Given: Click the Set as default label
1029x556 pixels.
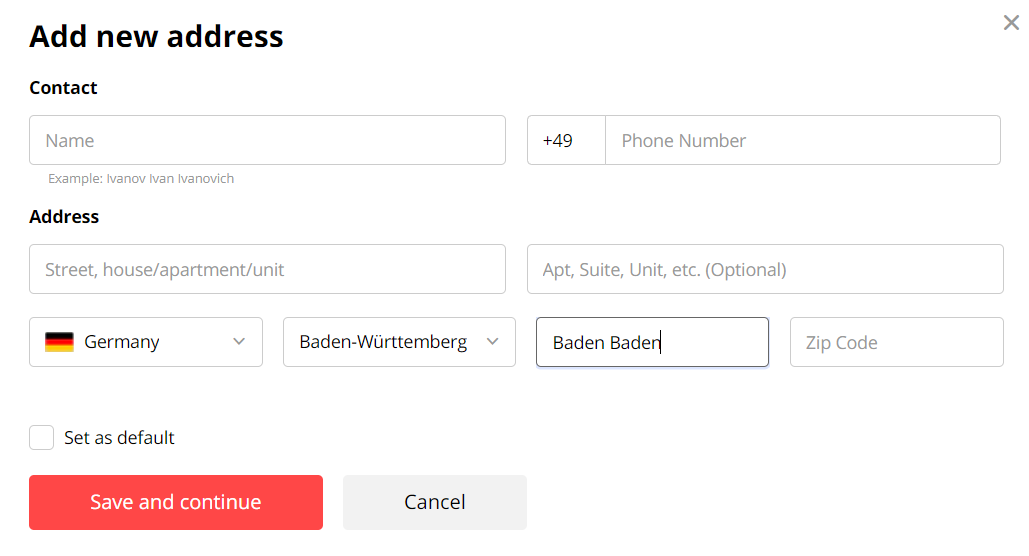Looking at the screenshot, I should pyautogui.click(x=119, y=438).
